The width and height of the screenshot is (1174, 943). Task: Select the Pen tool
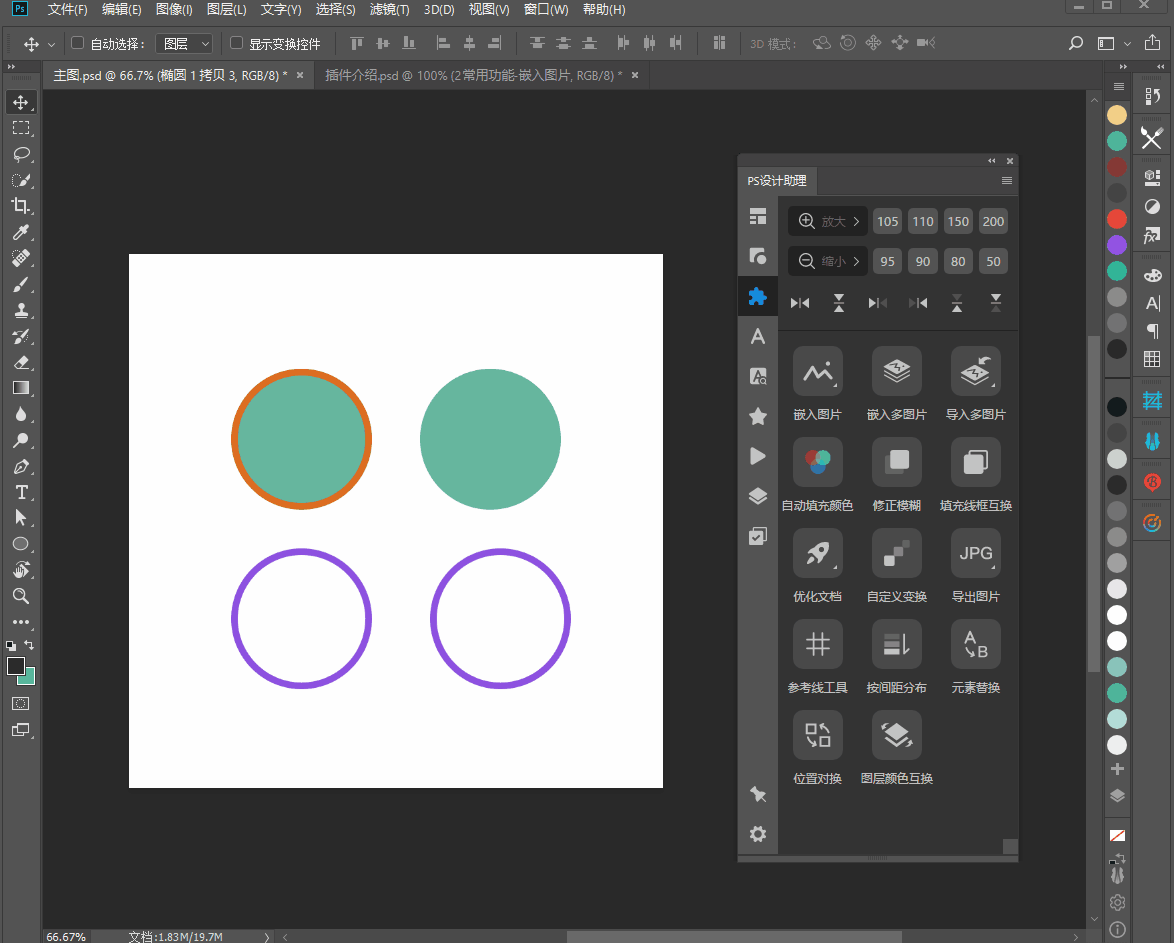pos(21,467)
